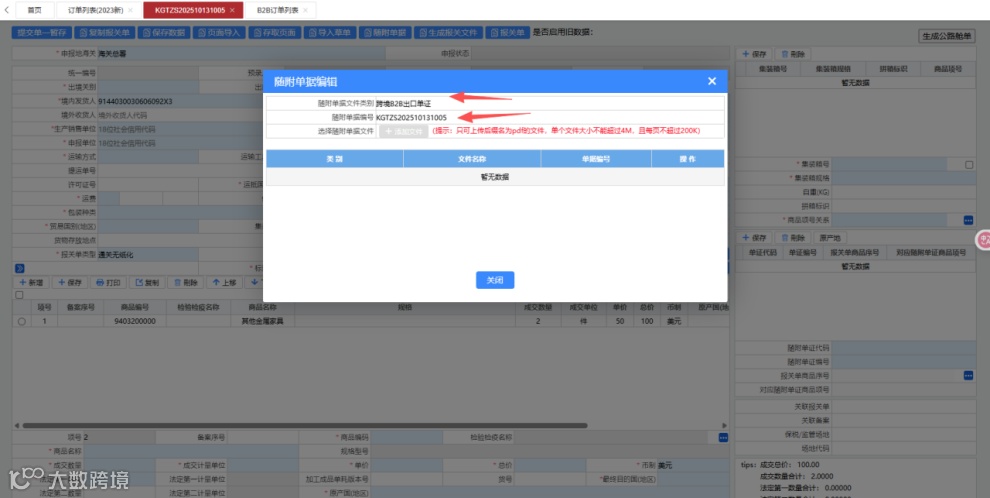Click the scrollbar left arrow under goods table

tap(16, 425)
